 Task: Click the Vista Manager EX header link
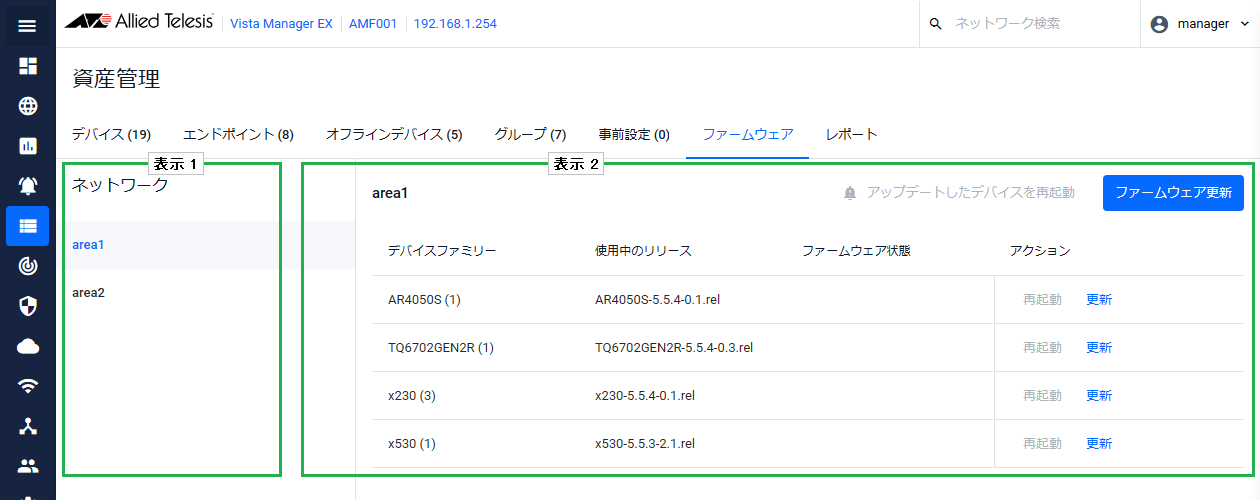[281, 24]
